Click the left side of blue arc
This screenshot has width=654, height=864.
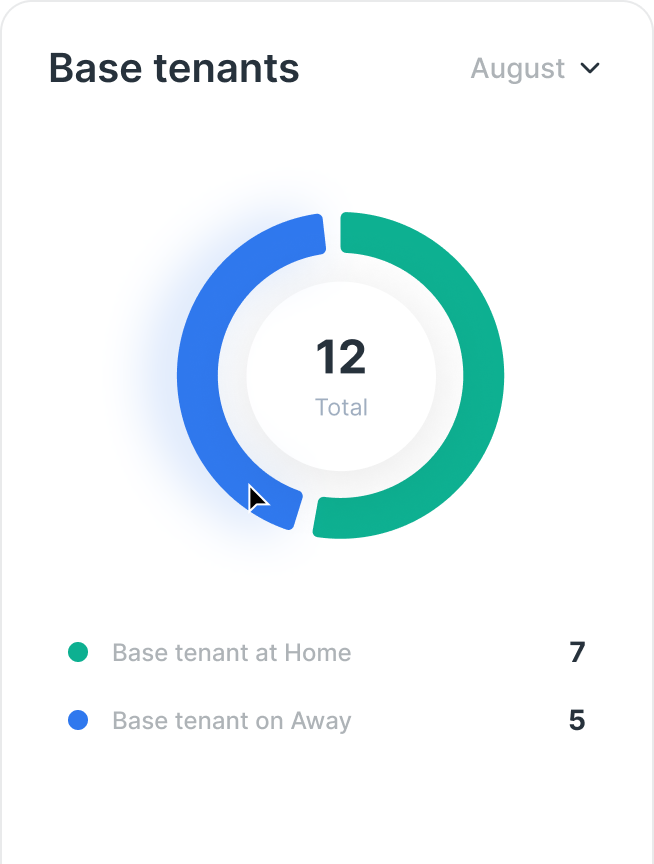click(x=197, y=375)
